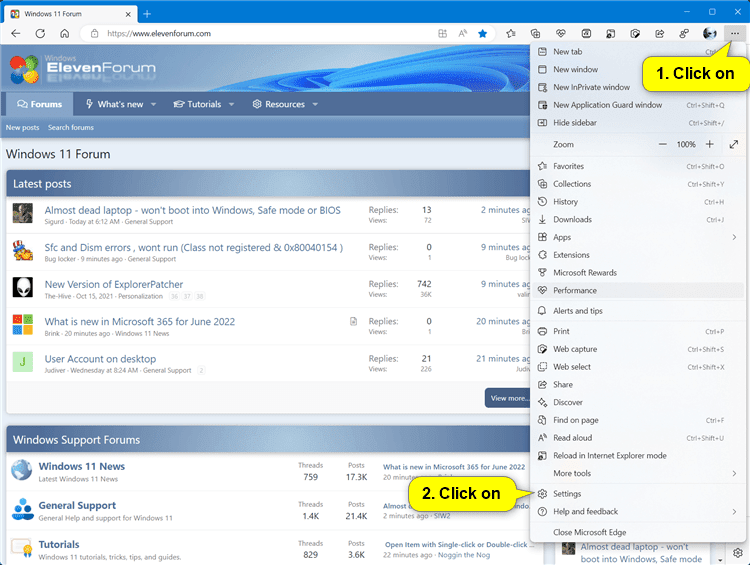Click the Performance heart toolbar icon
750x565 pixels.
pos(561,33)
